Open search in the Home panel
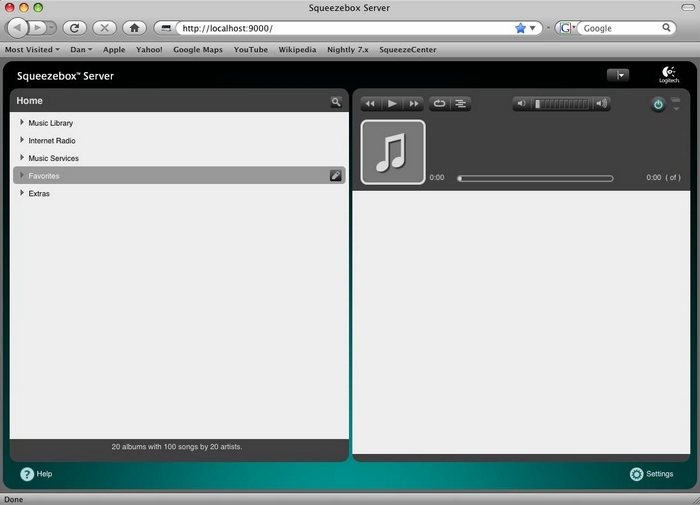The image size is (700, 505). (x=336, y=102)
